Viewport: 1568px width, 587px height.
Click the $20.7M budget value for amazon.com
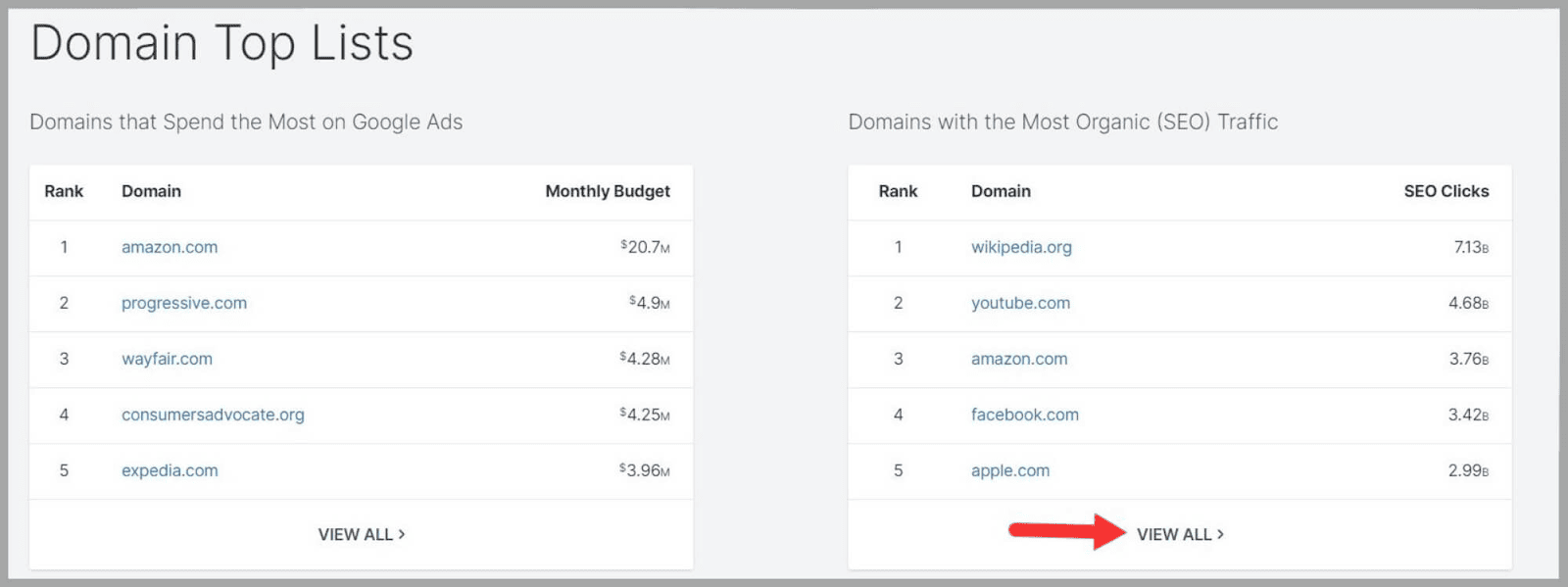pyautogui.click(x=645, y=247)
